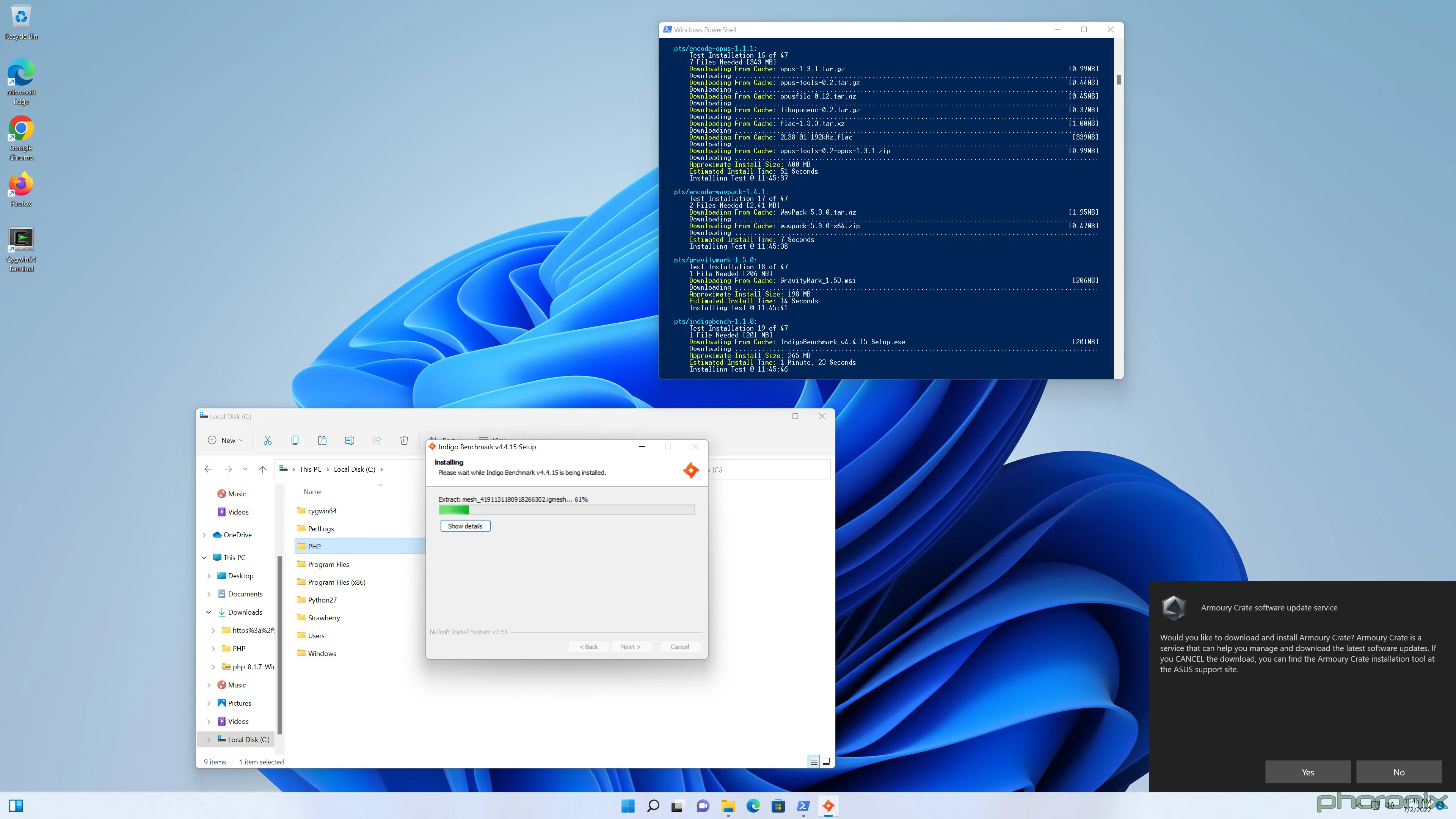Click the Windows Start button on taskbar
Screen dimensions: 1456x819
coord(628,806)
